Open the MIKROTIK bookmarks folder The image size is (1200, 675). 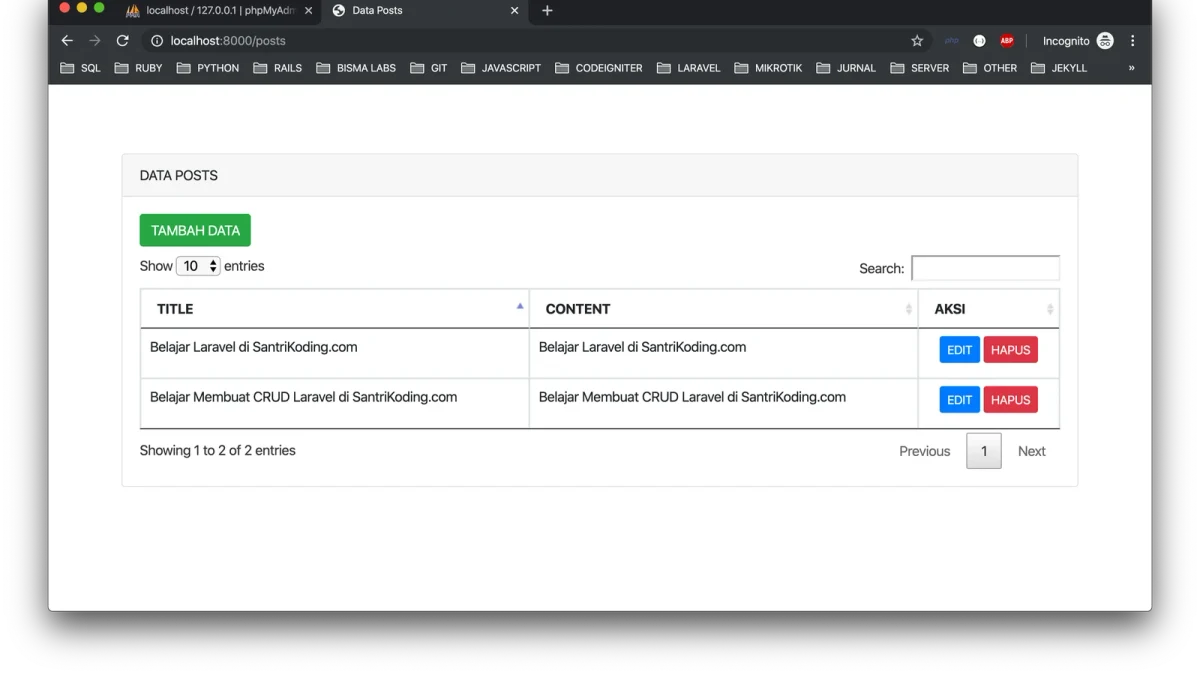pos(768,68)
